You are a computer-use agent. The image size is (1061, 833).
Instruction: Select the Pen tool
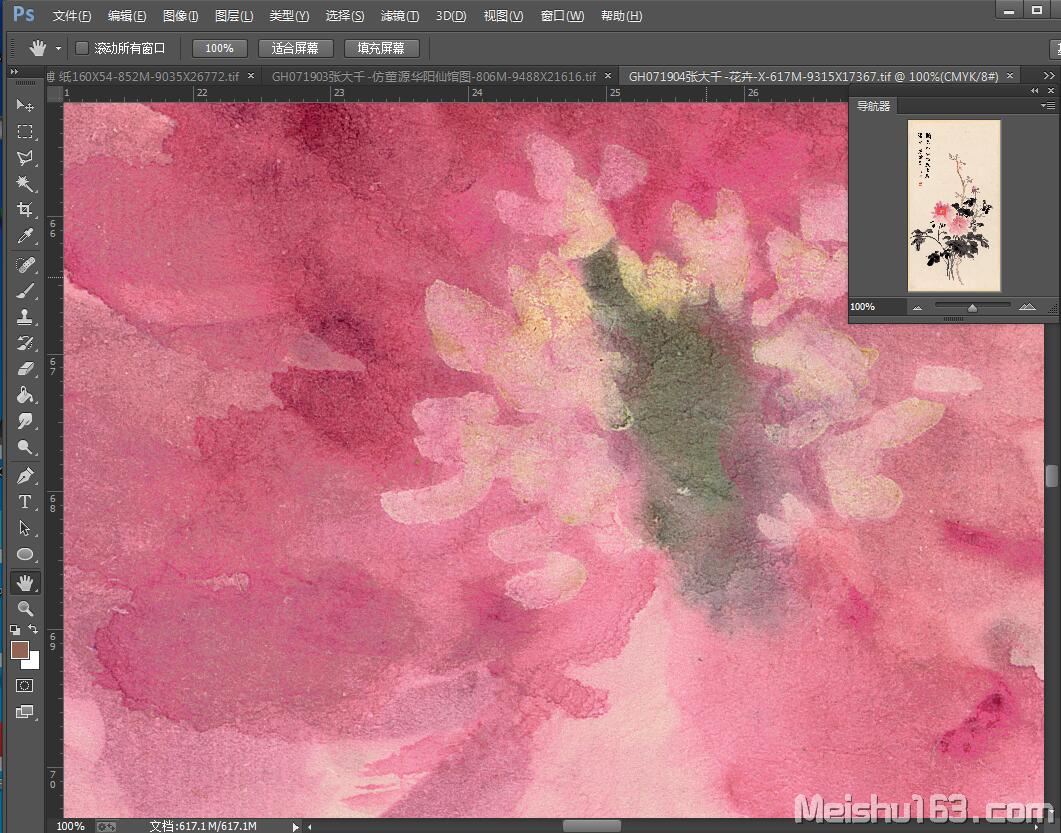(x=25, y=476)
